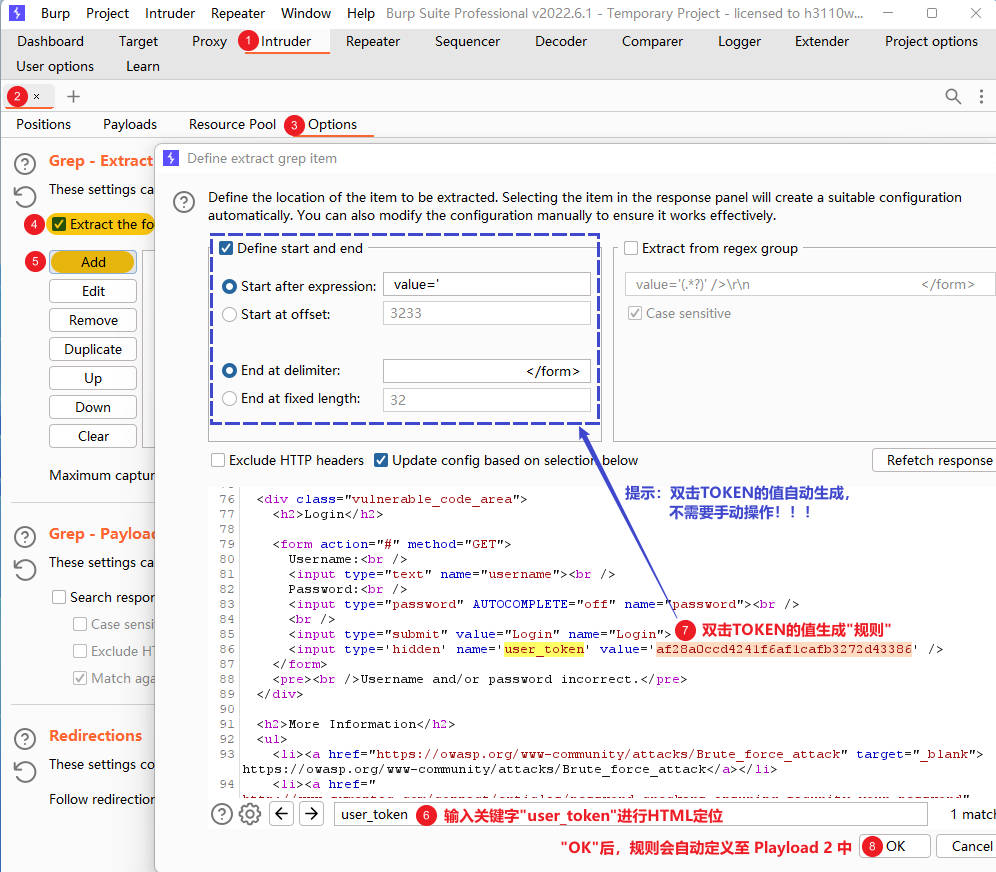Open the Window menu
The width and height of the screenshot is (996, 872).
pos(306,13)
